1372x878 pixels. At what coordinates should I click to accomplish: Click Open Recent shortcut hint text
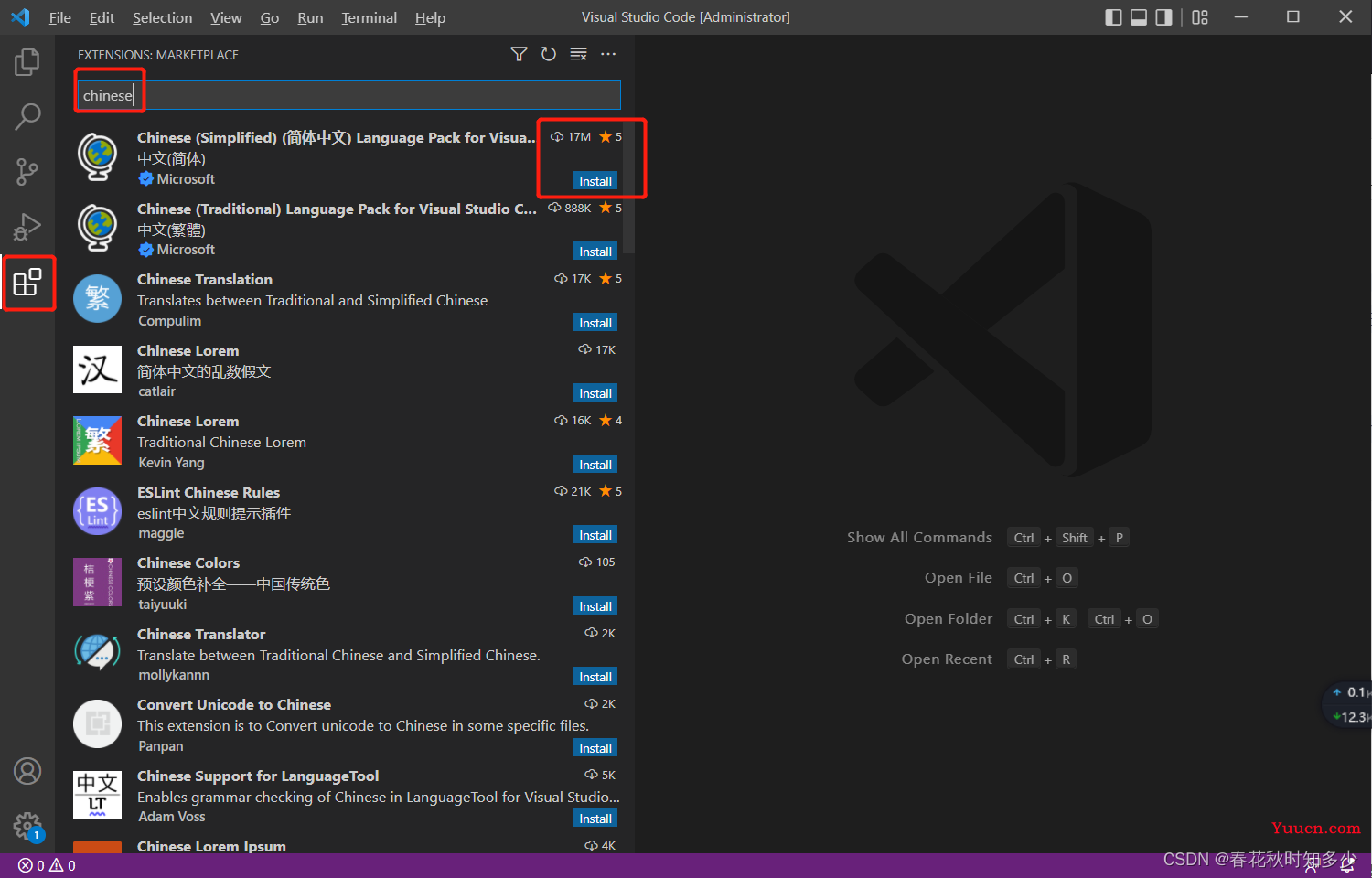(947, 659)
